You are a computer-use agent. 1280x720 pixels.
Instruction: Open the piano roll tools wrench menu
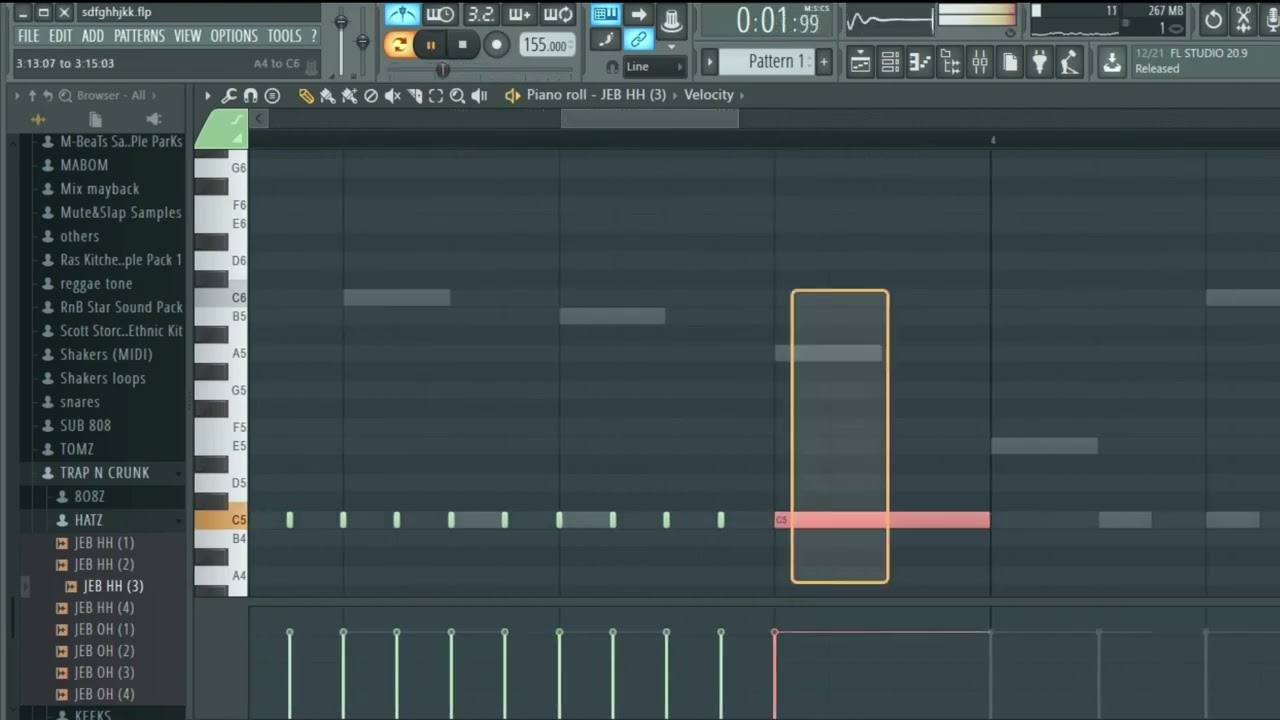[x=229, y=96]
